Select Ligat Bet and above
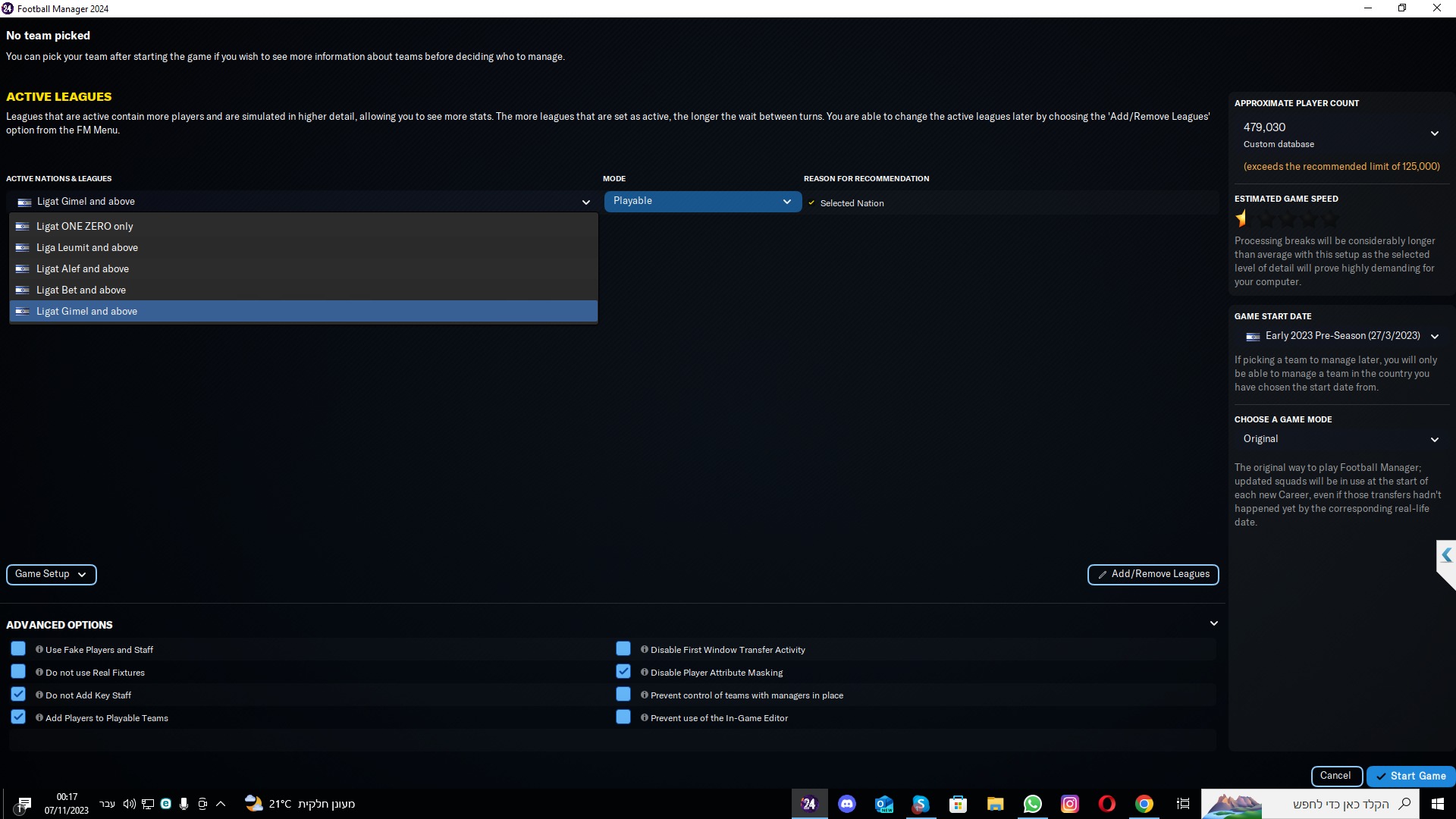The image size is (1456, 819). pos(303,290)
